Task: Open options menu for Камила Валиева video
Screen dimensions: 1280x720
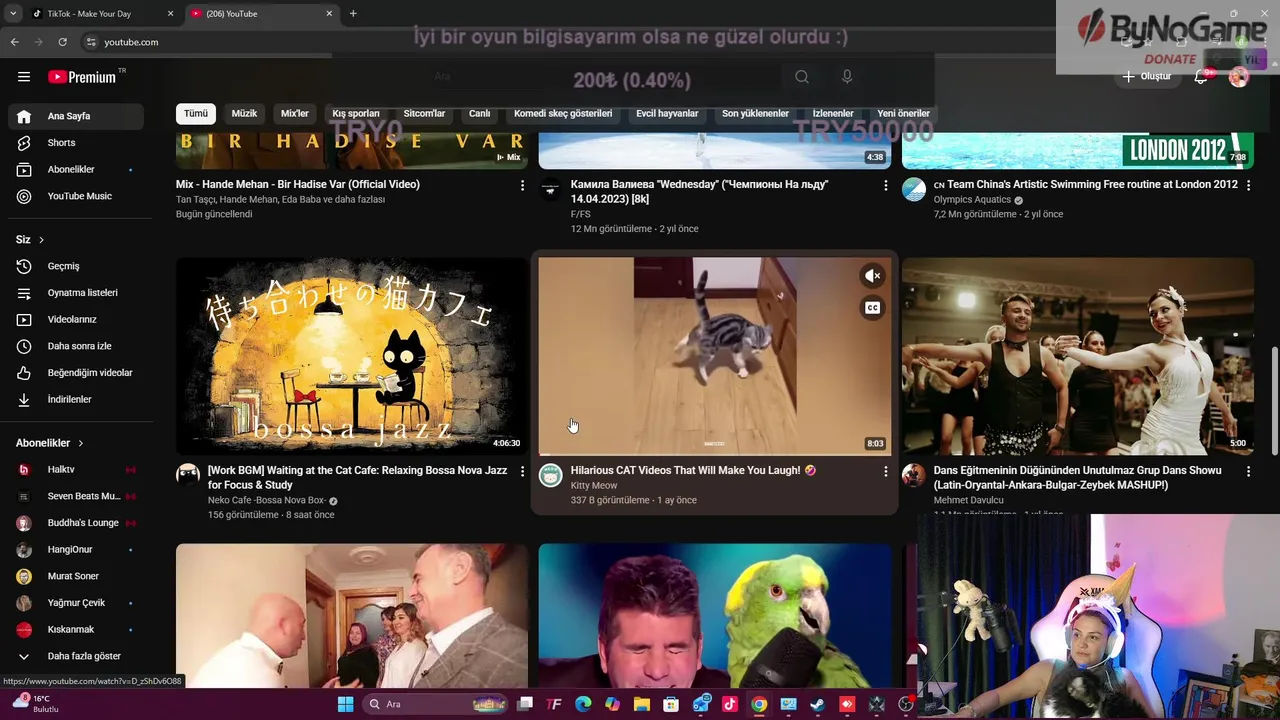Action: [885, 185]
